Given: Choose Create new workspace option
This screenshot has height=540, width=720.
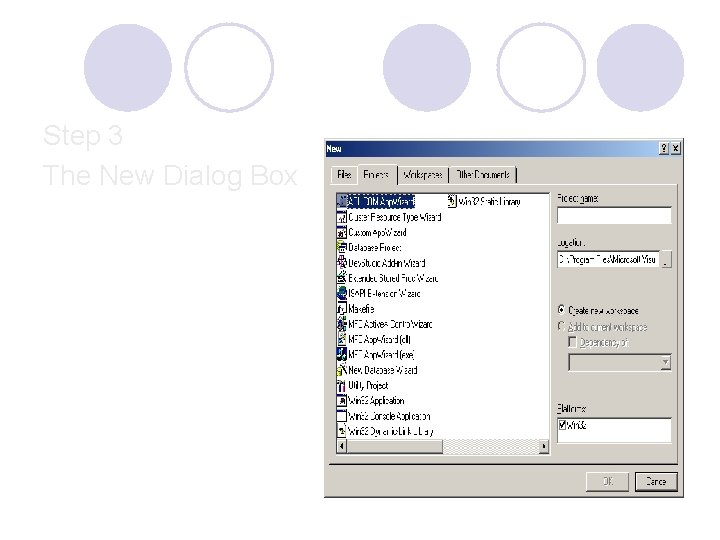Looking at the screenshot, I should pos(561,310).
